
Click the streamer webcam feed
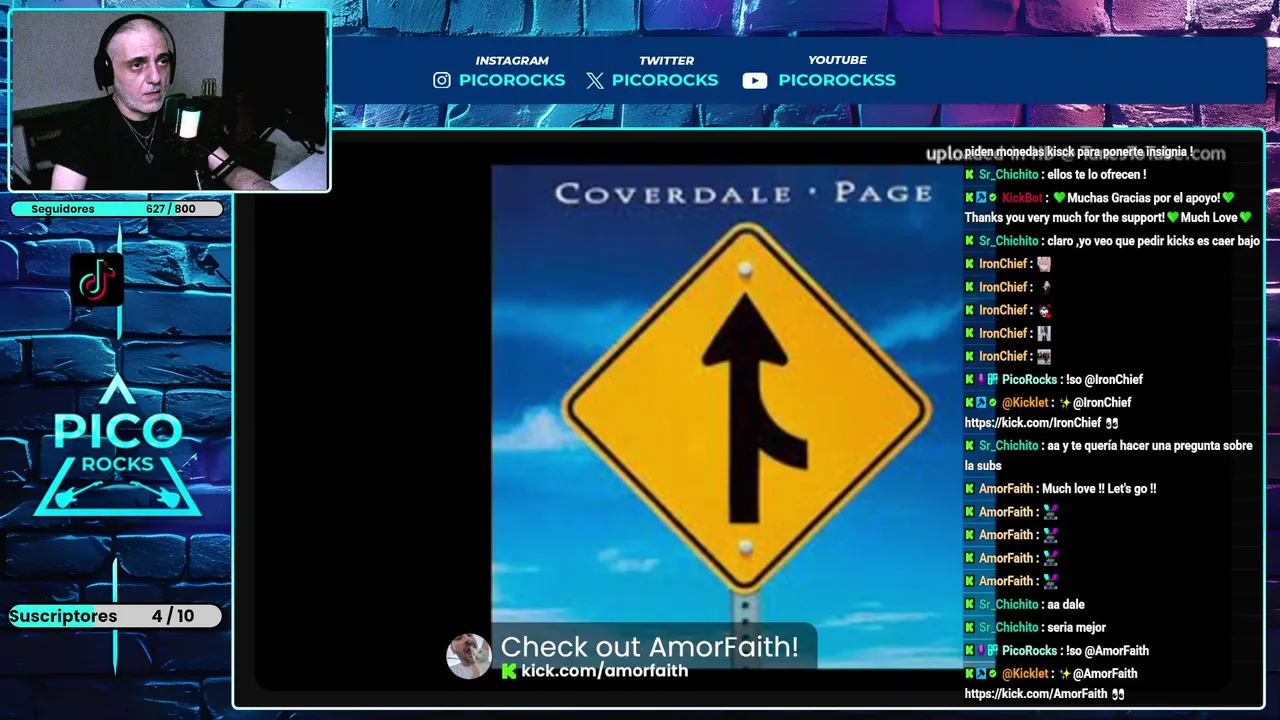point(169,100)
